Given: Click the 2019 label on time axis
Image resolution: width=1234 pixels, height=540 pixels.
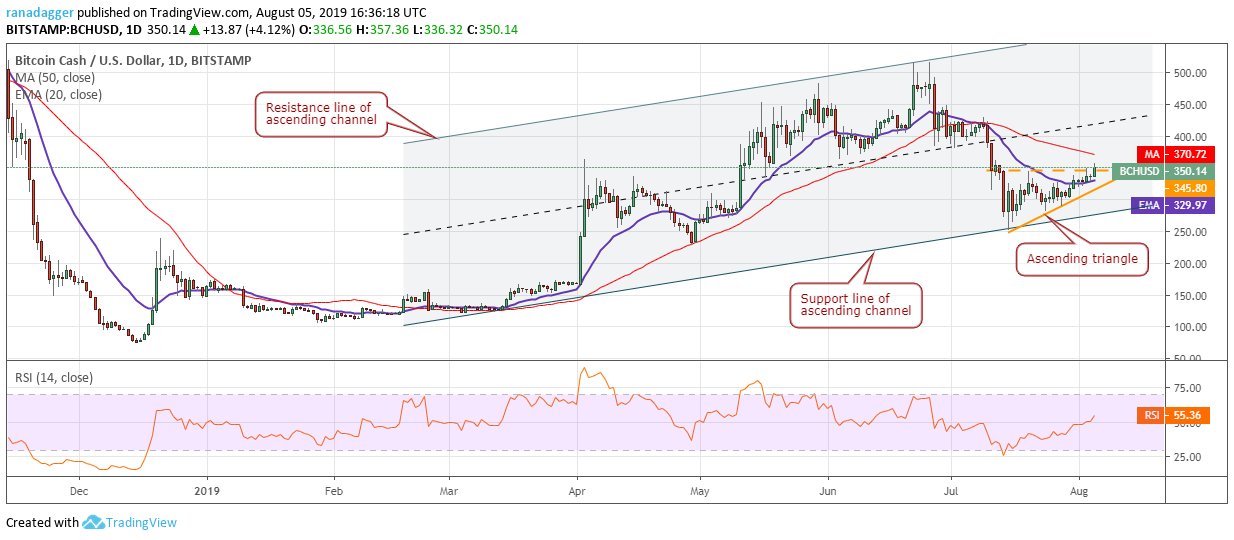Looking at the screenshot, I should pyautogui.click(x=205, y=491).
